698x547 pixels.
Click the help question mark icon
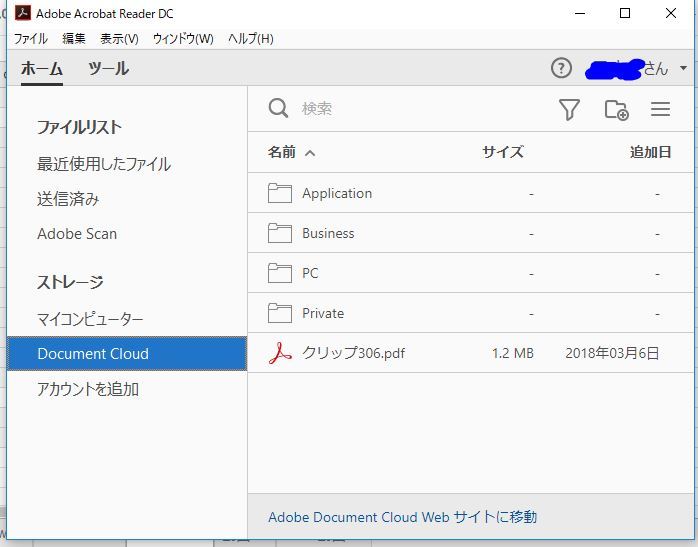pos(561,69)
